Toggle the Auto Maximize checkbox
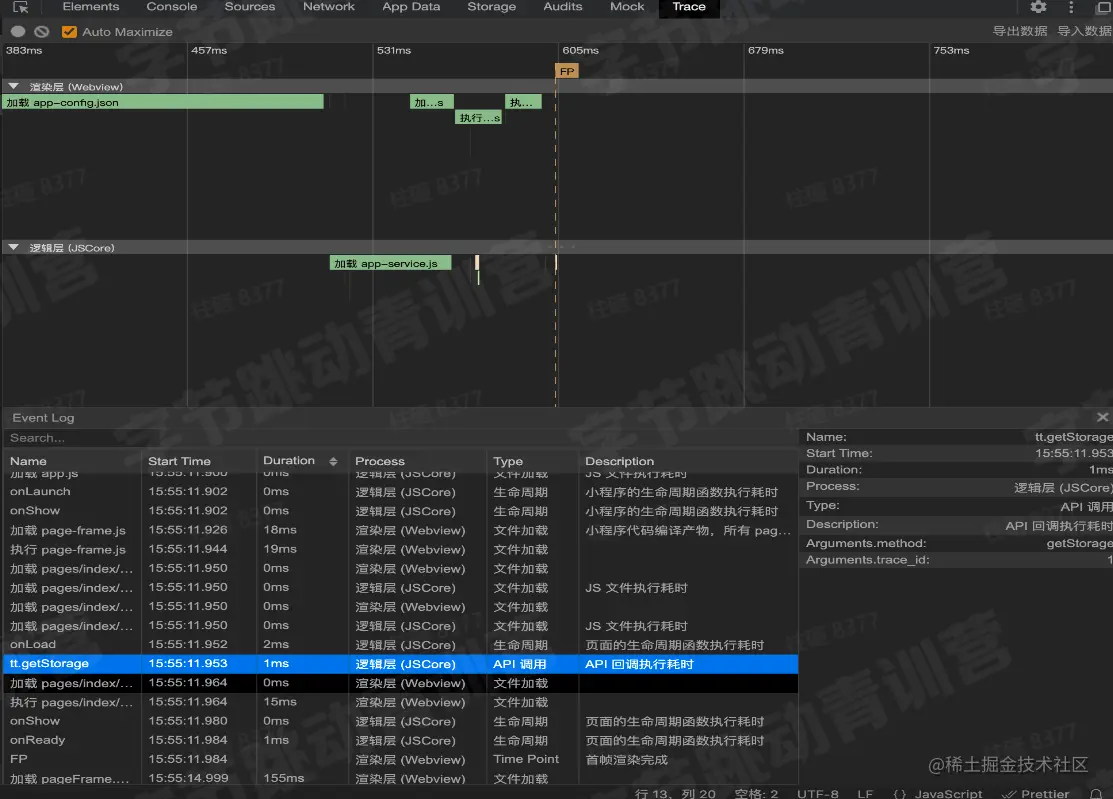This screenshot has height=799, width=1113. click(69, 32)
